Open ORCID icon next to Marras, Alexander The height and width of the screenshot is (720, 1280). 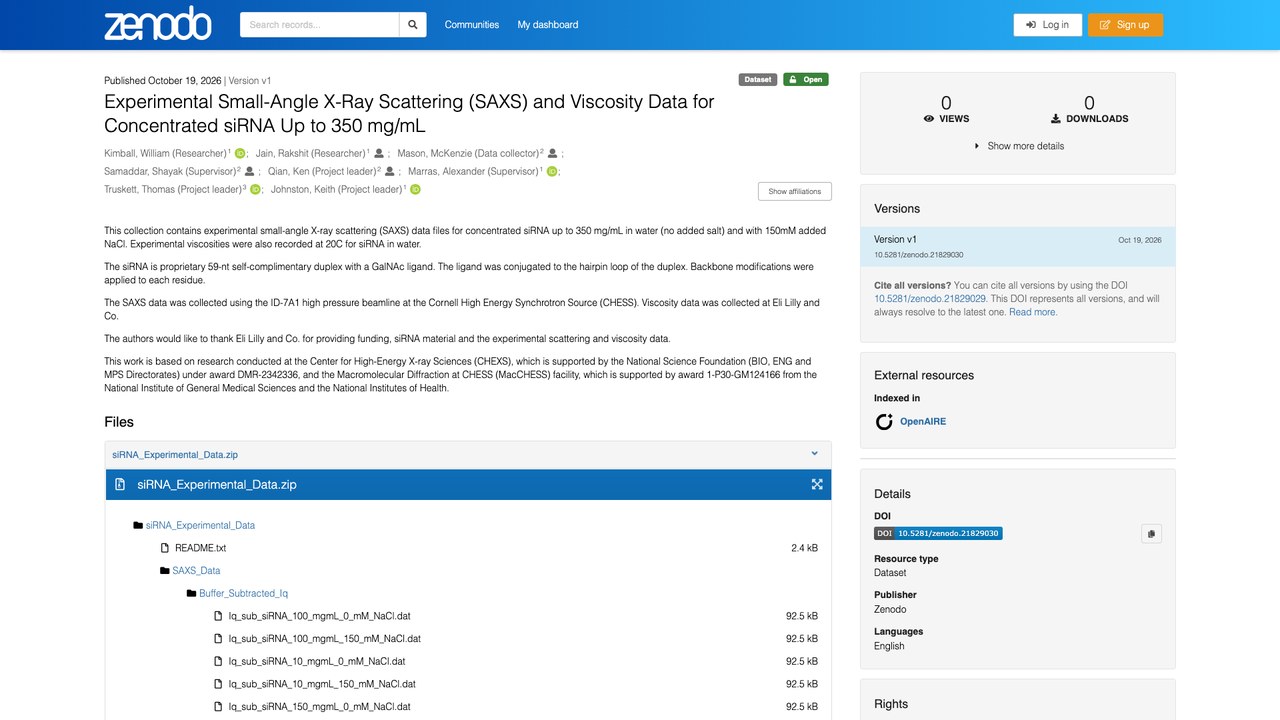click(x=552, y=172)
